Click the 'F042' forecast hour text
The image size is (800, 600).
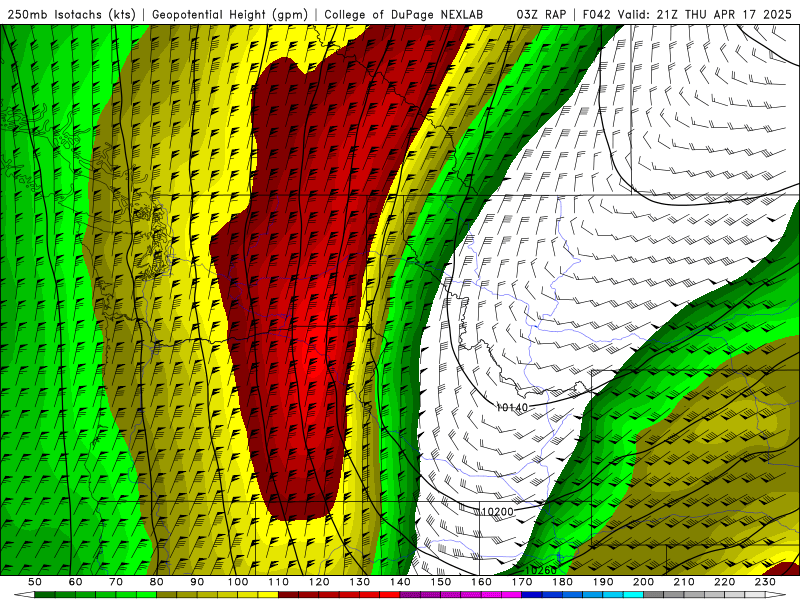coord(596,15)
